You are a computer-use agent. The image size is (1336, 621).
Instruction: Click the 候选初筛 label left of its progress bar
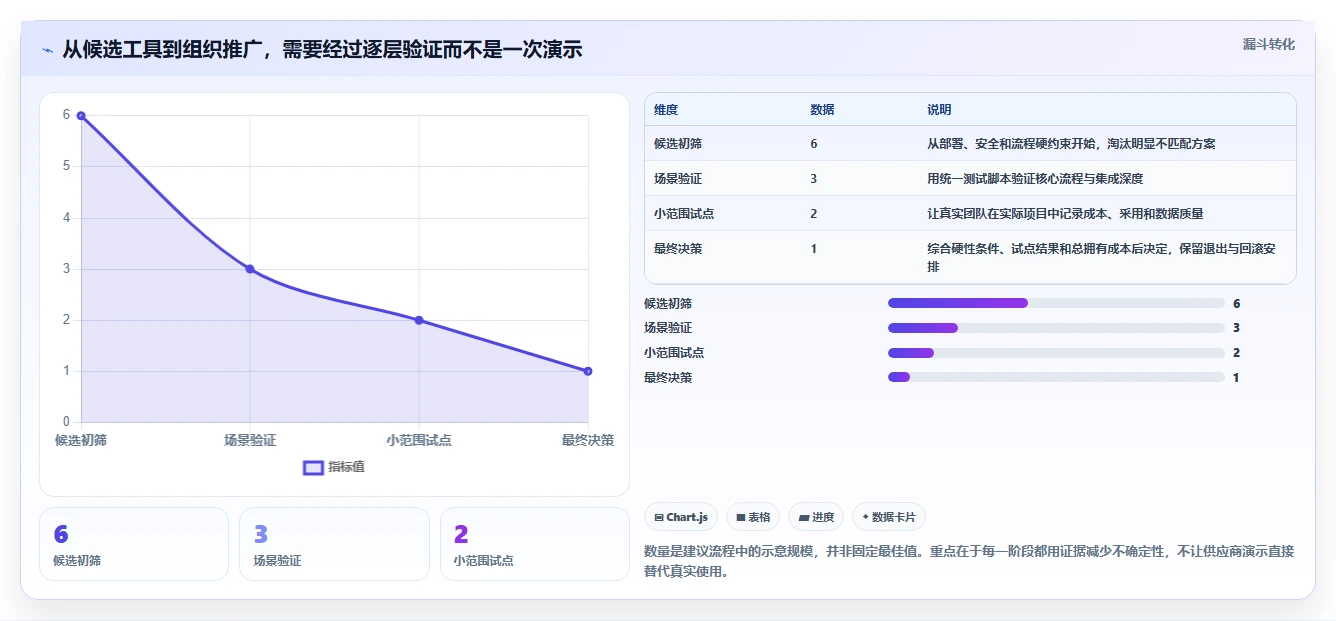tap(668, 303)
